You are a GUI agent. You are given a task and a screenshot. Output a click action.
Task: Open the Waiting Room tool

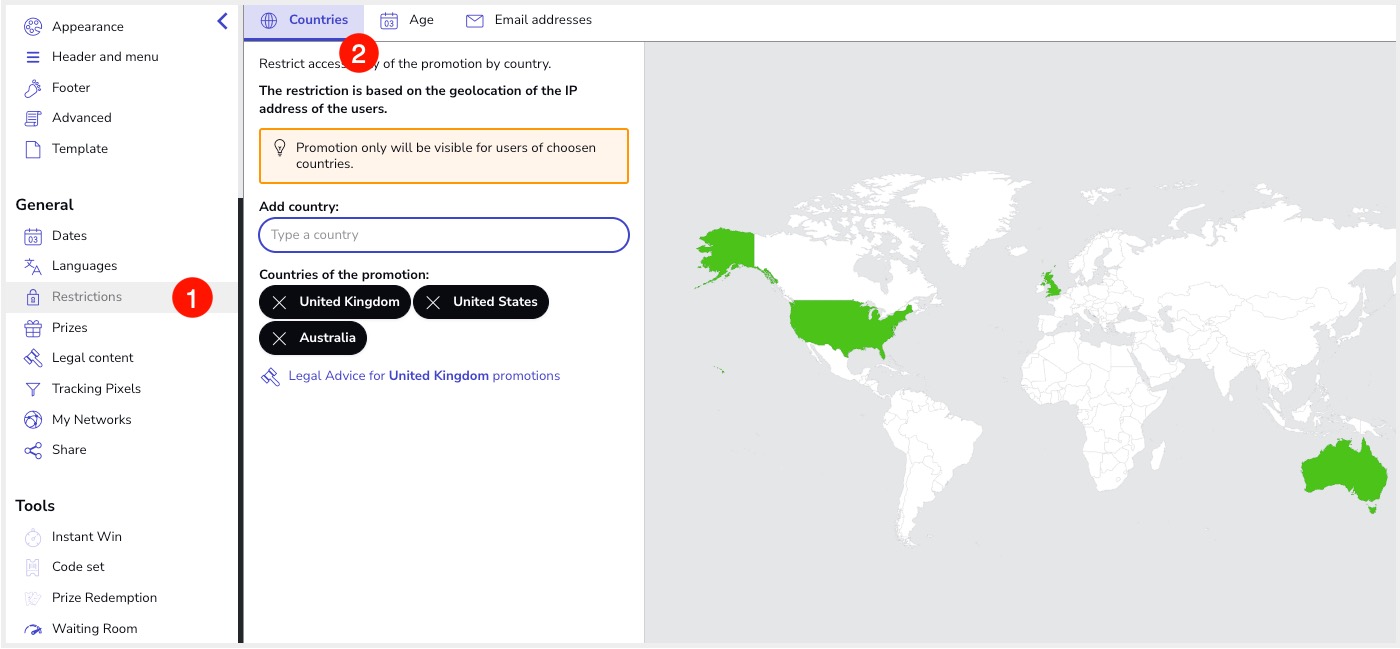pos(94,629)
